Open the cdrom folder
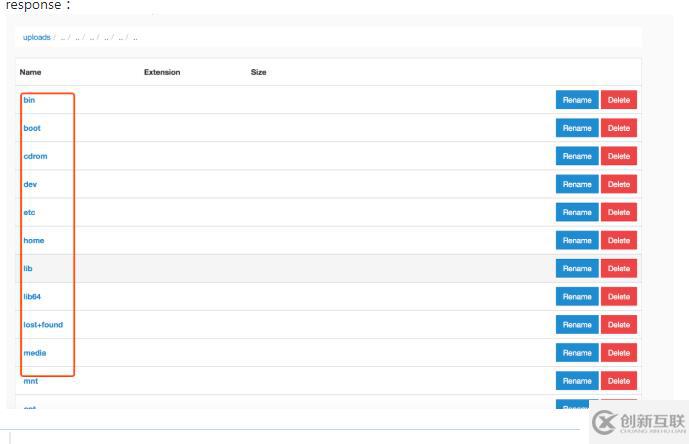This screenshot has width=689, height=444. (x=35, y=156)
